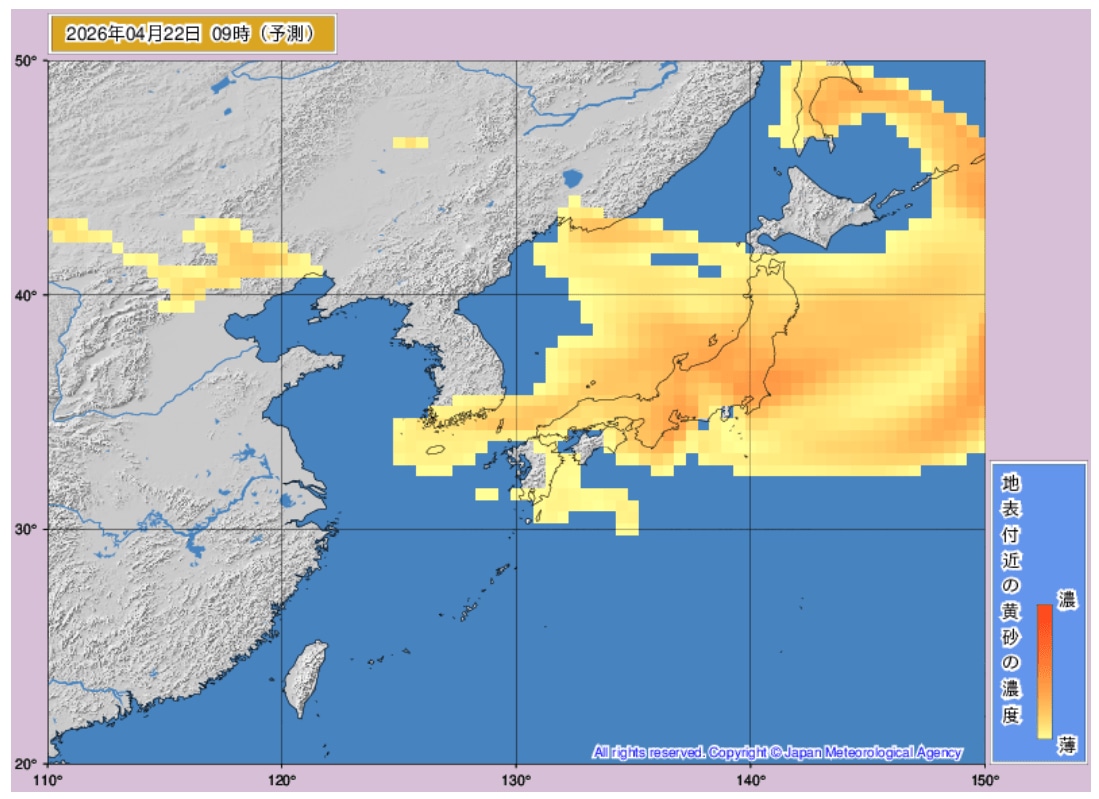This screenshot has height=799, width=1099.
Task: Click the gridline intersection at 130°E 30°N
Action: (516, 529)
